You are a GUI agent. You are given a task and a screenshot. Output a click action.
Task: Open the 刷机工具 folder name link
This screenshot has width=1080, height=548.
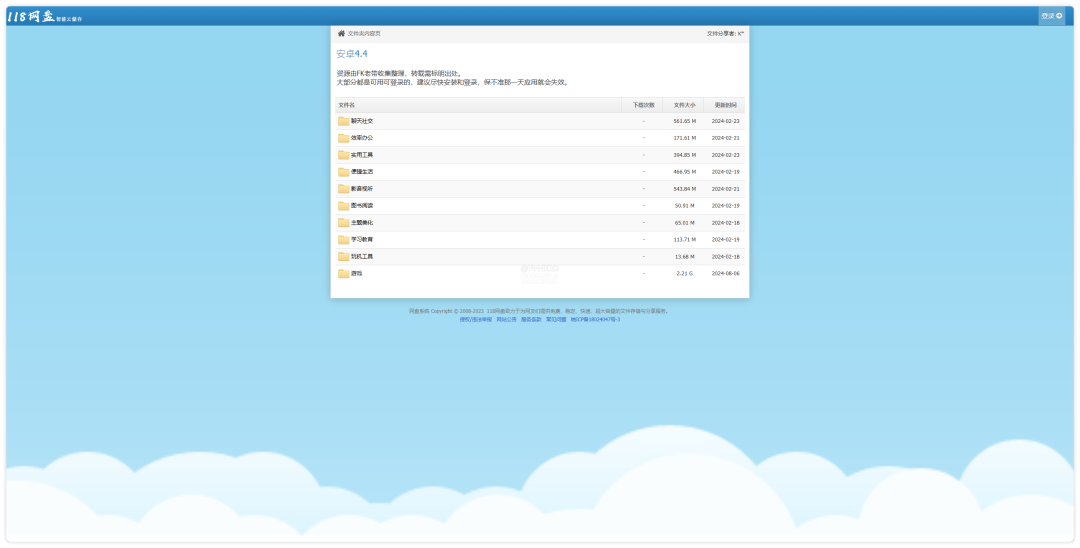(361, 257)
